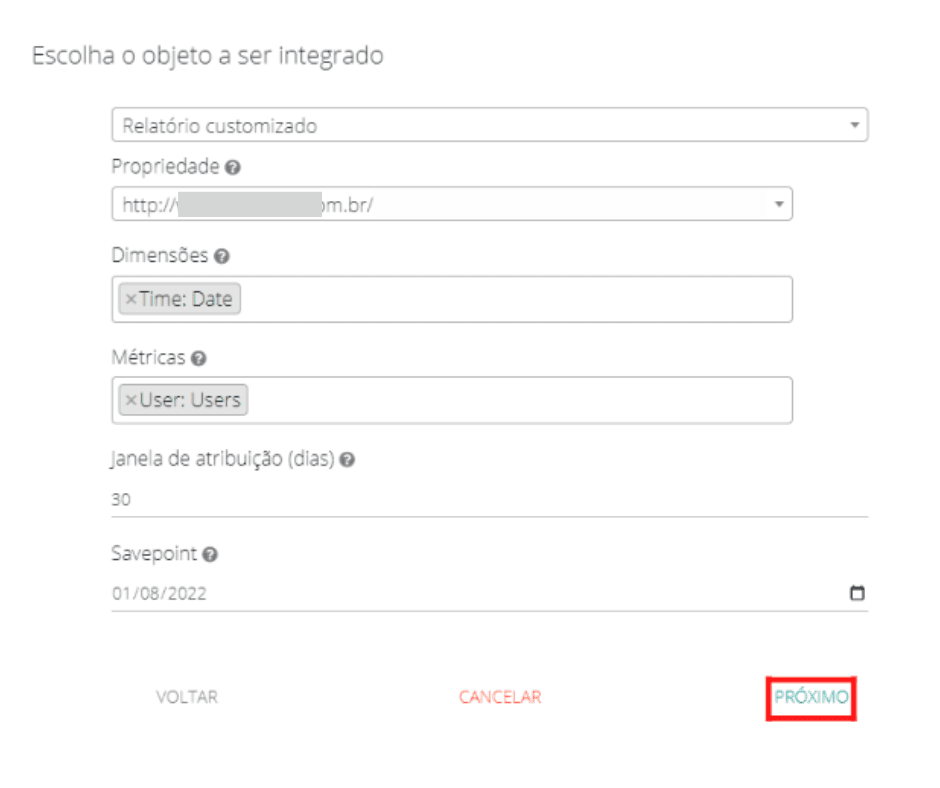Remove the User: Users metric tag
940x788 pixels.
coord(130,400)
